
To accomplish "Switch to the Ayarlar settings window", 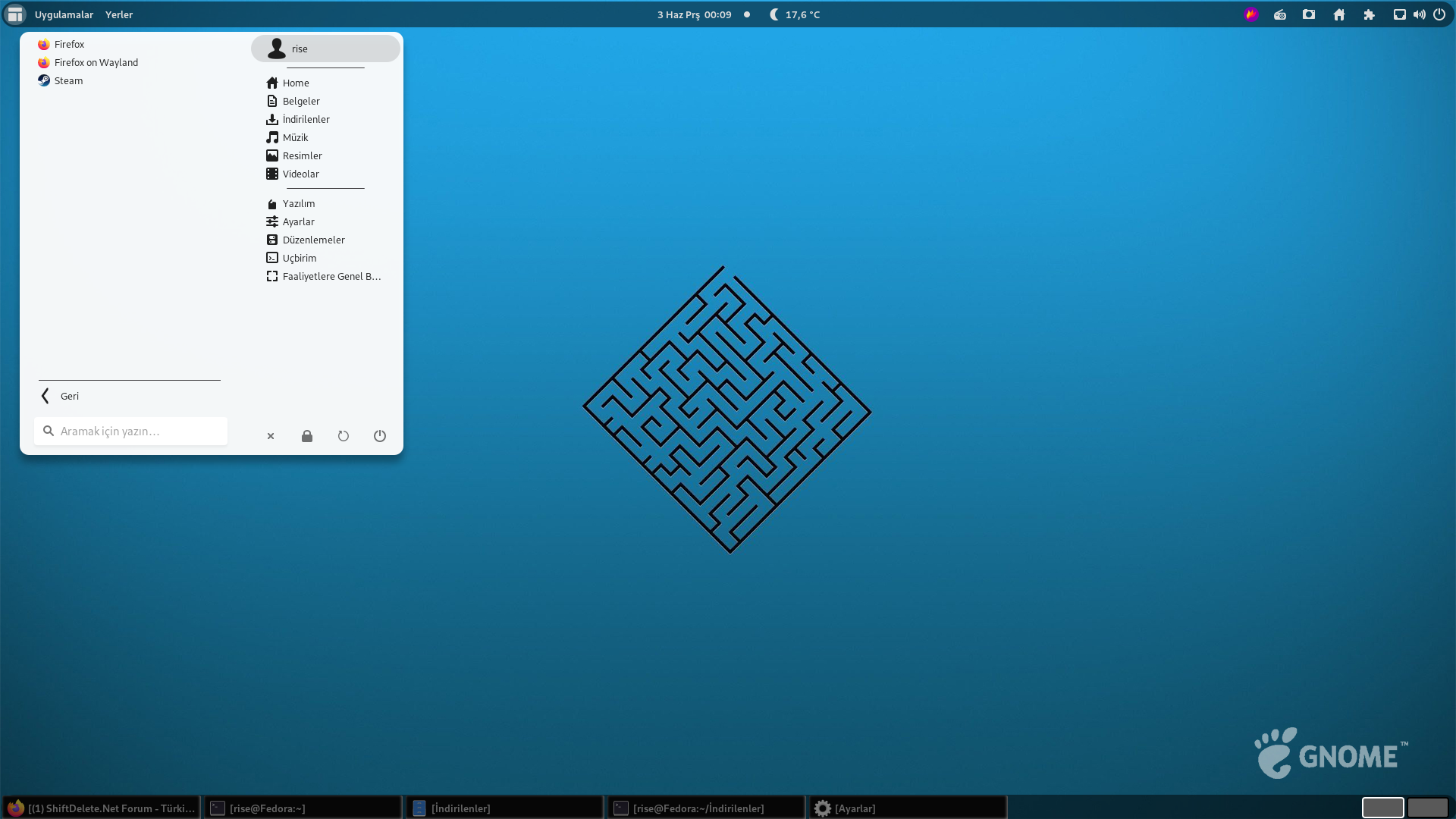I will (908, 808).
